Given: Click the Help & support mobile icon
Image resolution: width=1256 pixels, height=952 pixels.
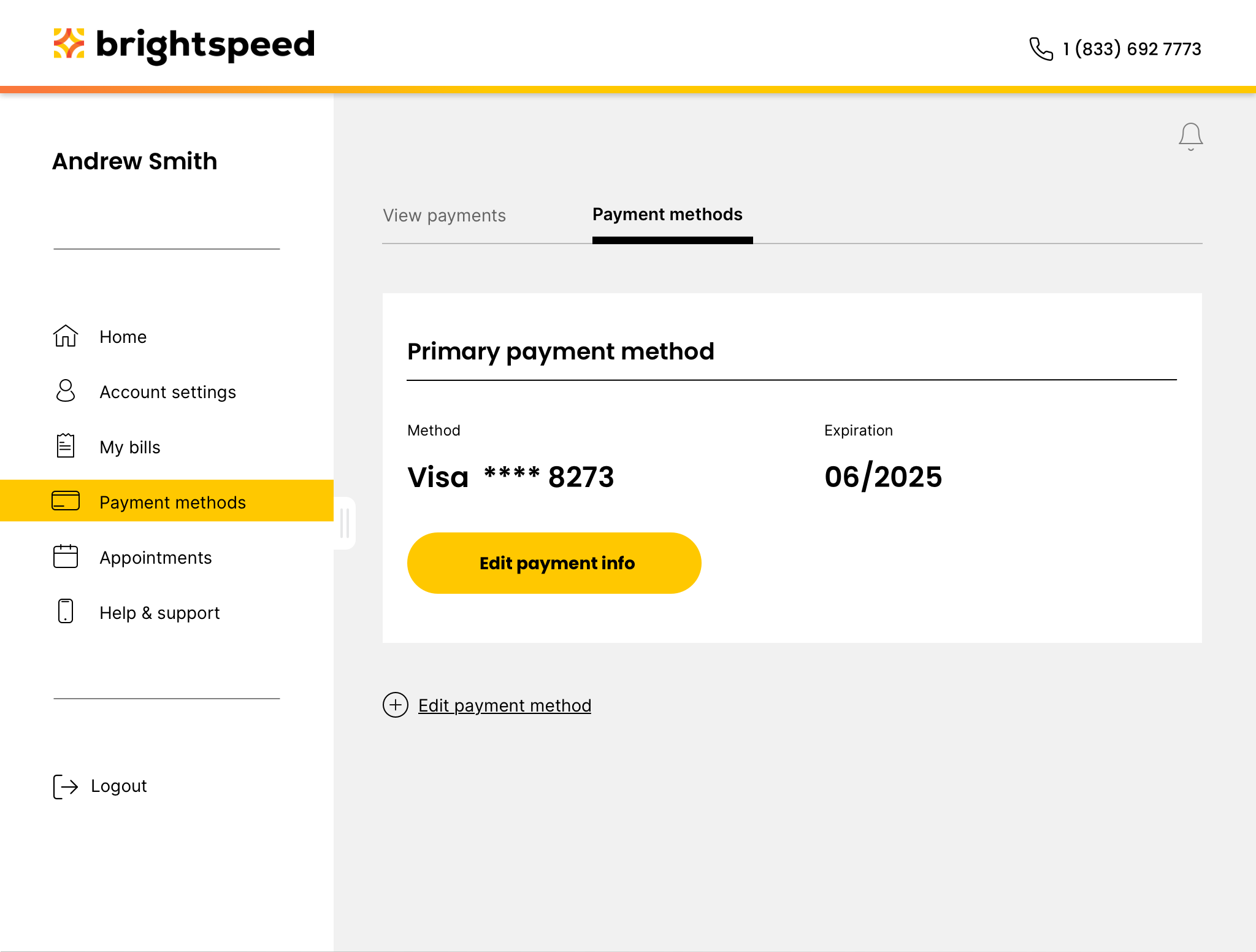Looking at the screenshot, I should tap(66, 612).
